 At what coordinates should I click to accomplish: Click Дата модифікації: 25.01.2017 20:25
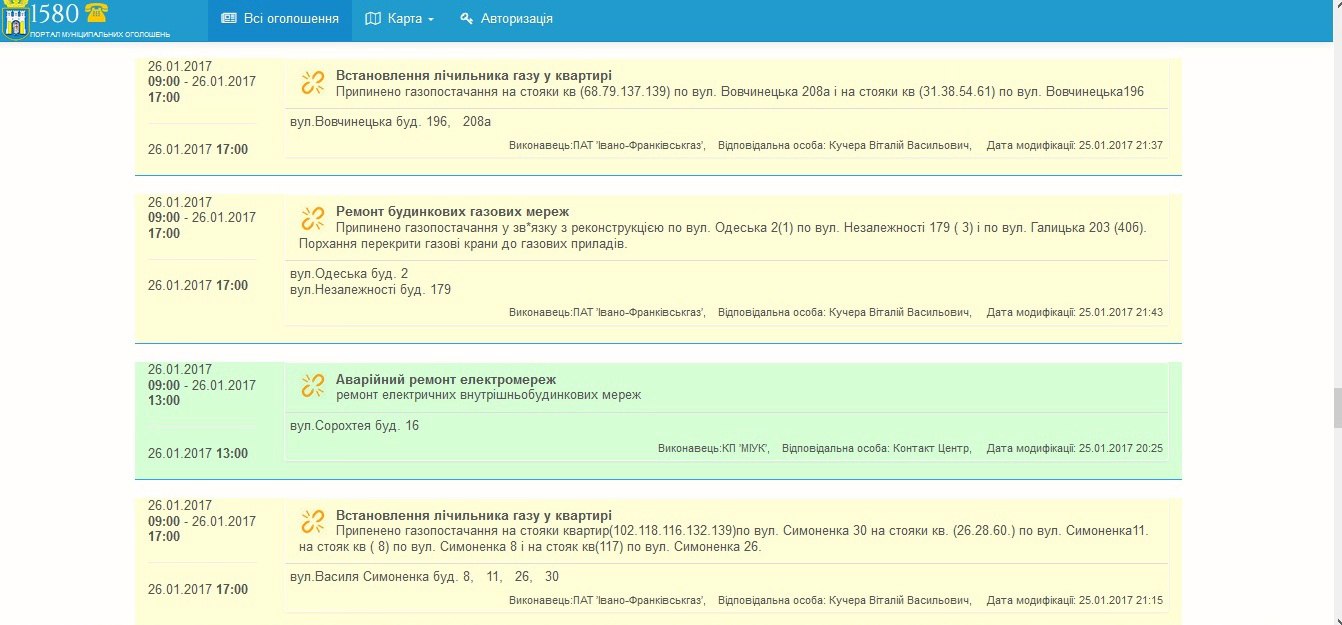pyautogui.click(x=1074, y=448)
